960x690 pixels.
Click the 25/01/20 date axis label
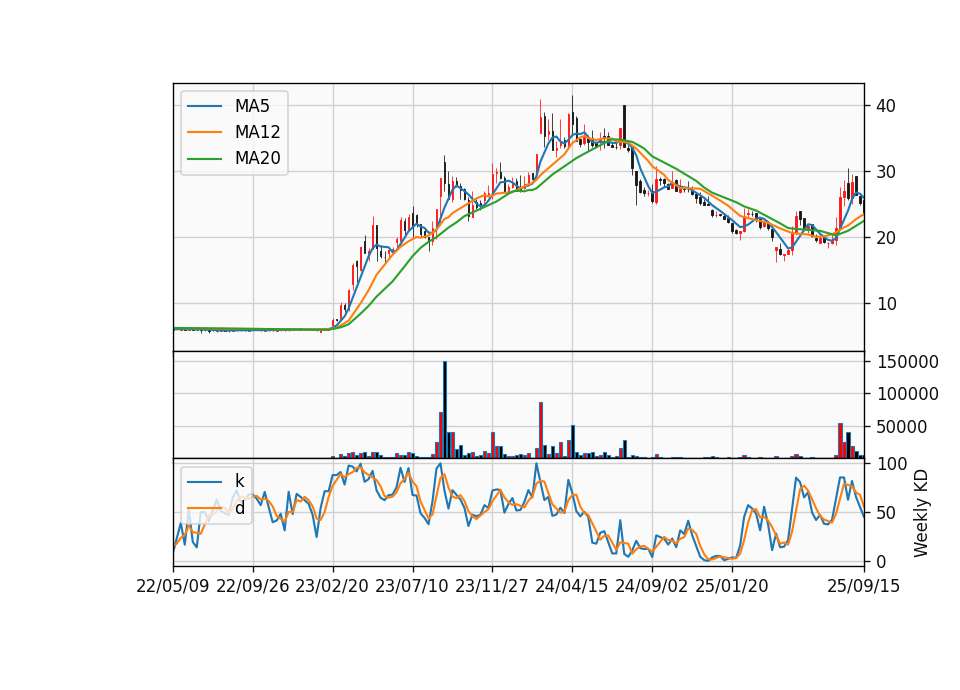(732, 586)
